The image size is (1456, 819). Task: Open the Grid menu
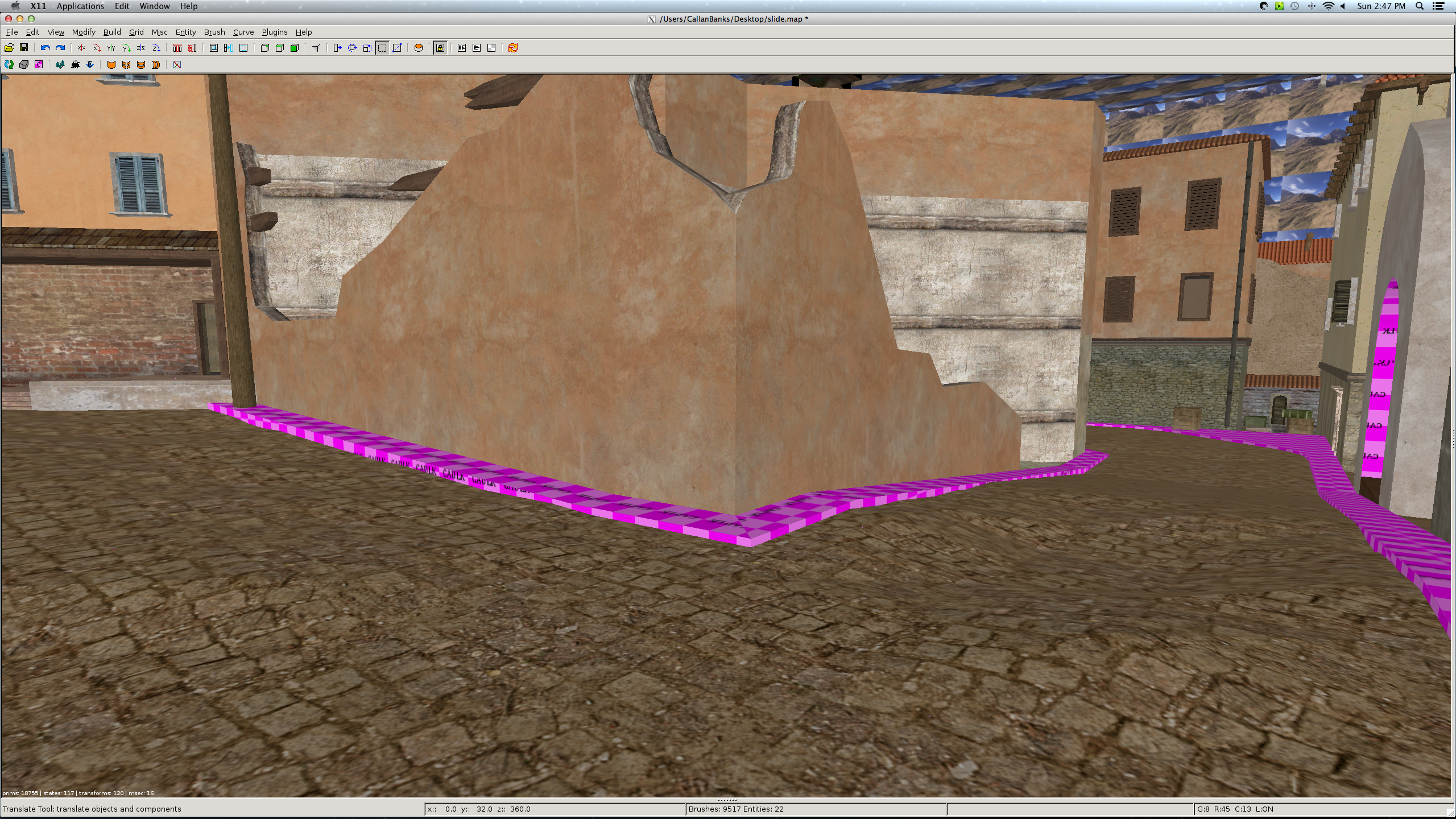(x=136, y=32)
